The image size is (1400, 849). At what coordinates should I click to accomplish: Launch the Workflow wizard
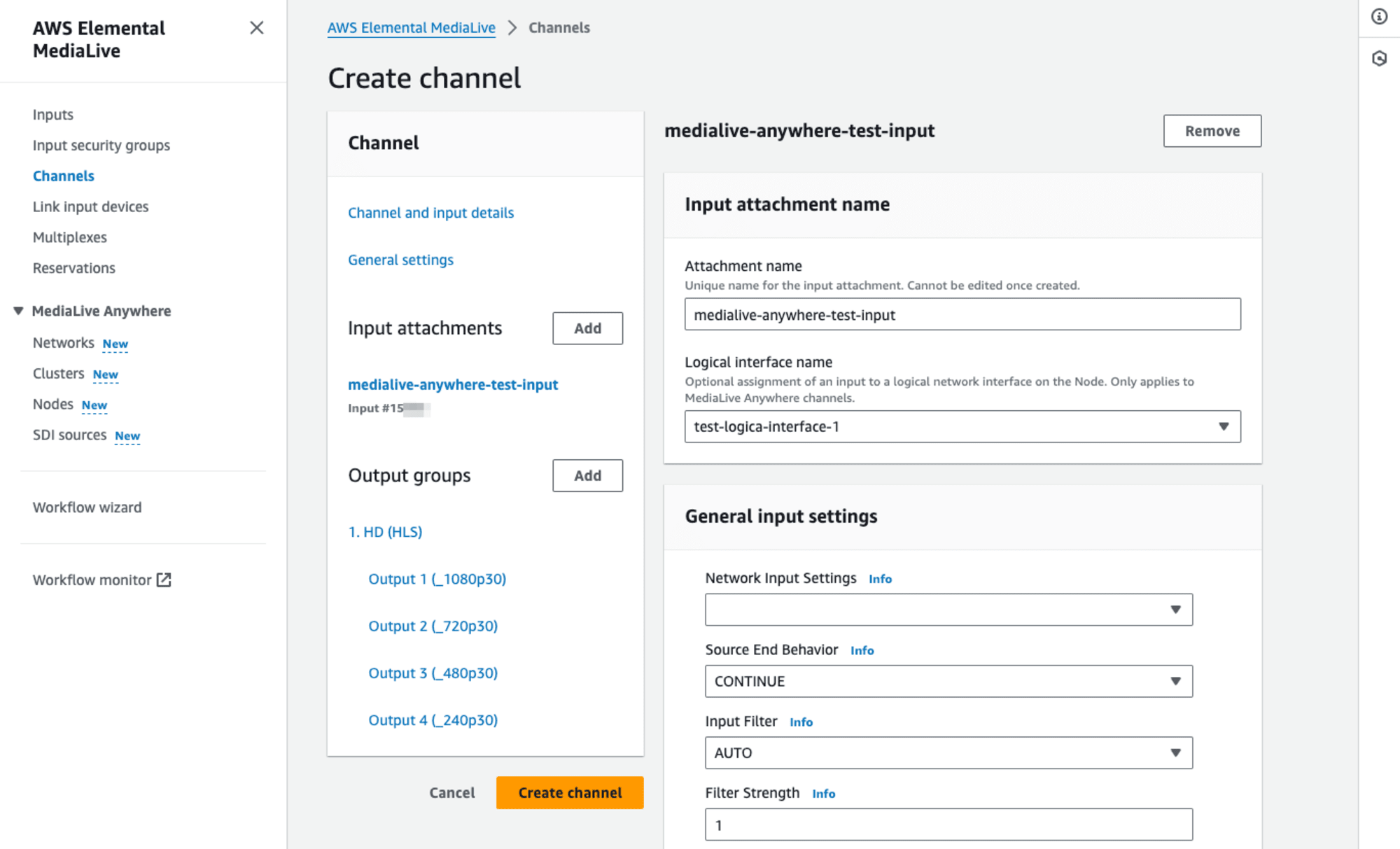coord(87,507)
